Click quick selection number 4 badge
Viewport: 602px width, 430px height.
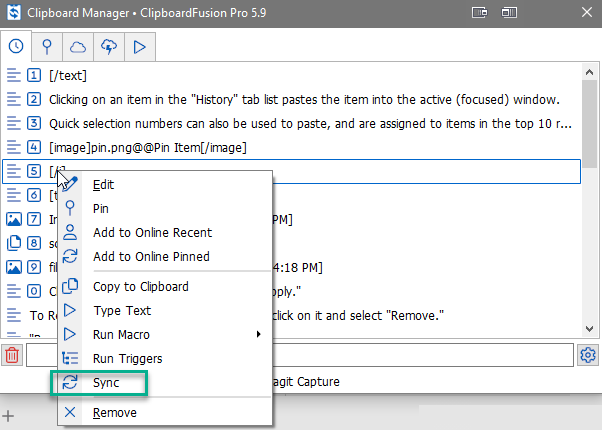(x=34, y=147)
